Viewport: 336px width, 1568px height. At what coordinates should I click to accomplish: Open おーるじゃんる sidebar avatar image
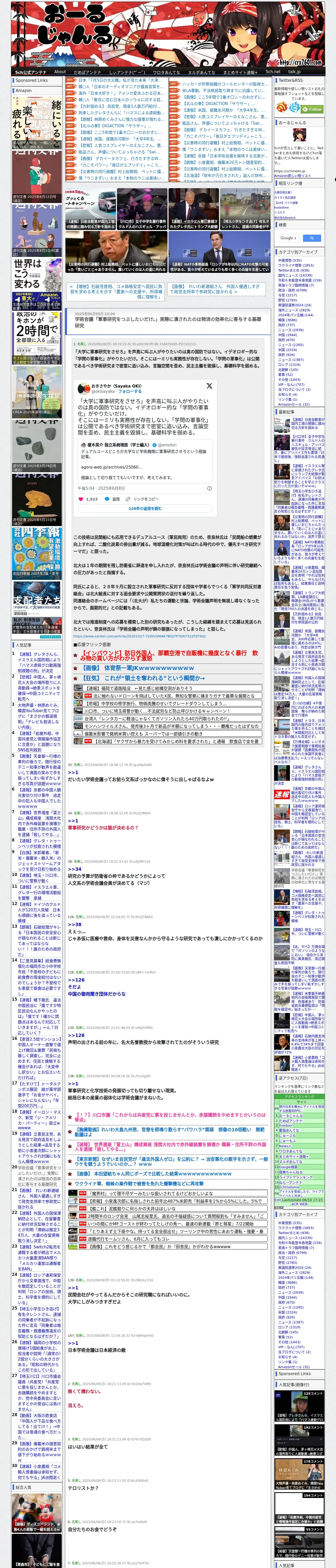pyautogui.click(x=299, y=136)
